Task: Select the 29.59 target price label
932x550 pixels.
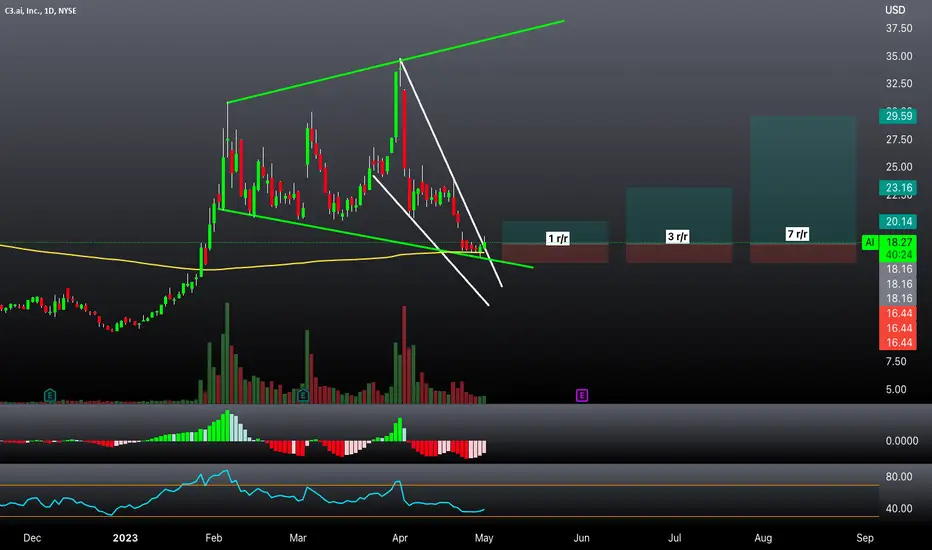Action: click(898, 116)
